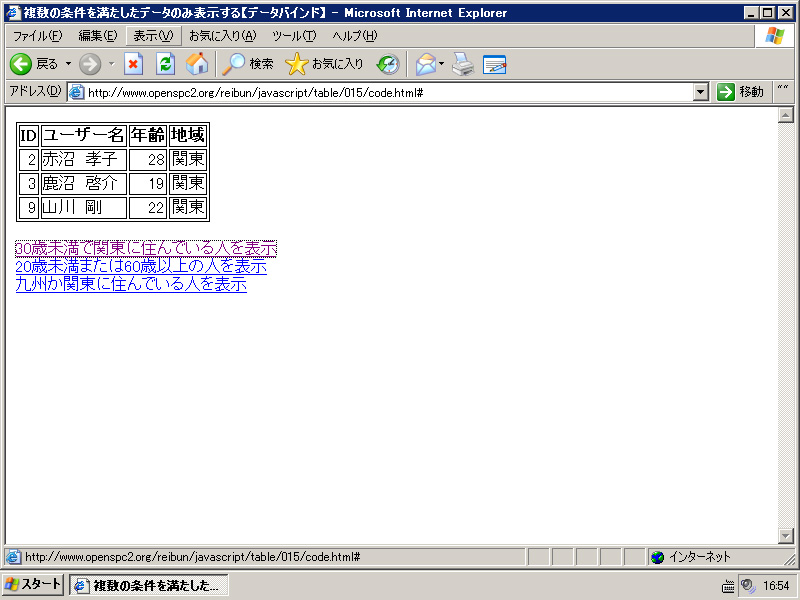Open the お気に入り(A) menu
800x600 pixels.
(x=222, y=36)
